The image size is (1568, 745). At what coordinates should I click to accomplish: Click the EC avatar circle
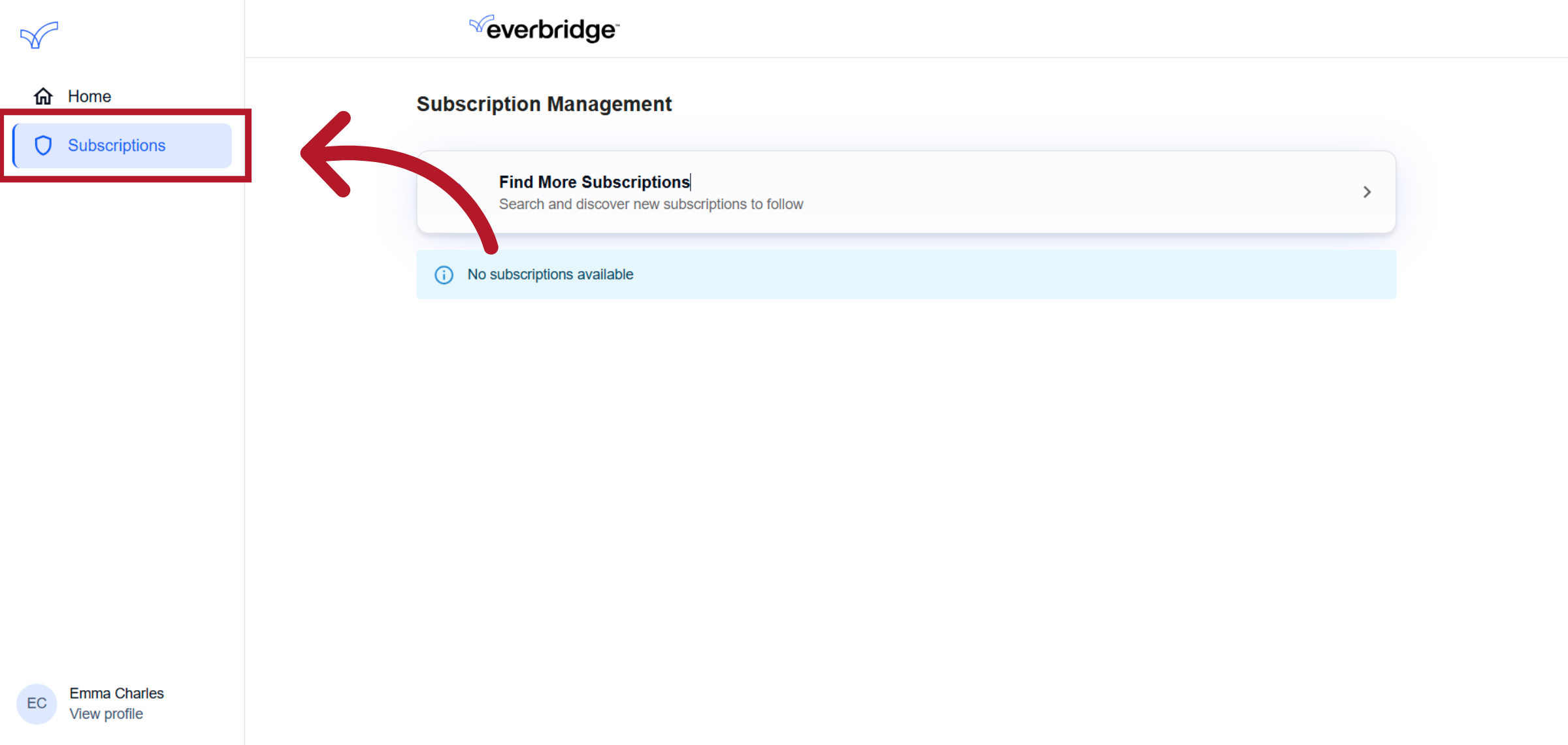tap(37, 703)
